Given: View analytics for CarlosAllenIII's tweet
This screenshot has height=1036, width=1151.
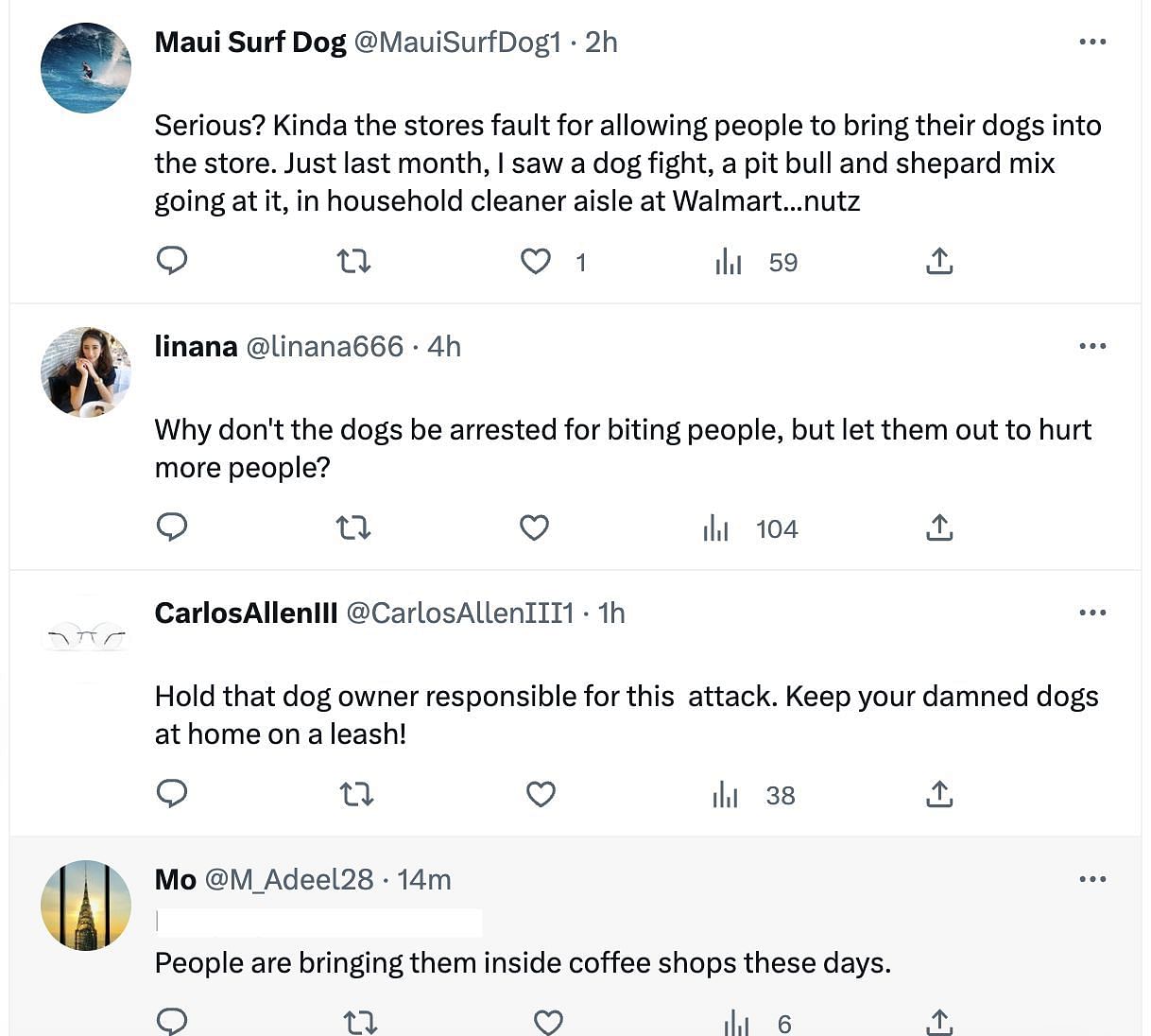Looking at the screenshot, I should tap(726, 795).
